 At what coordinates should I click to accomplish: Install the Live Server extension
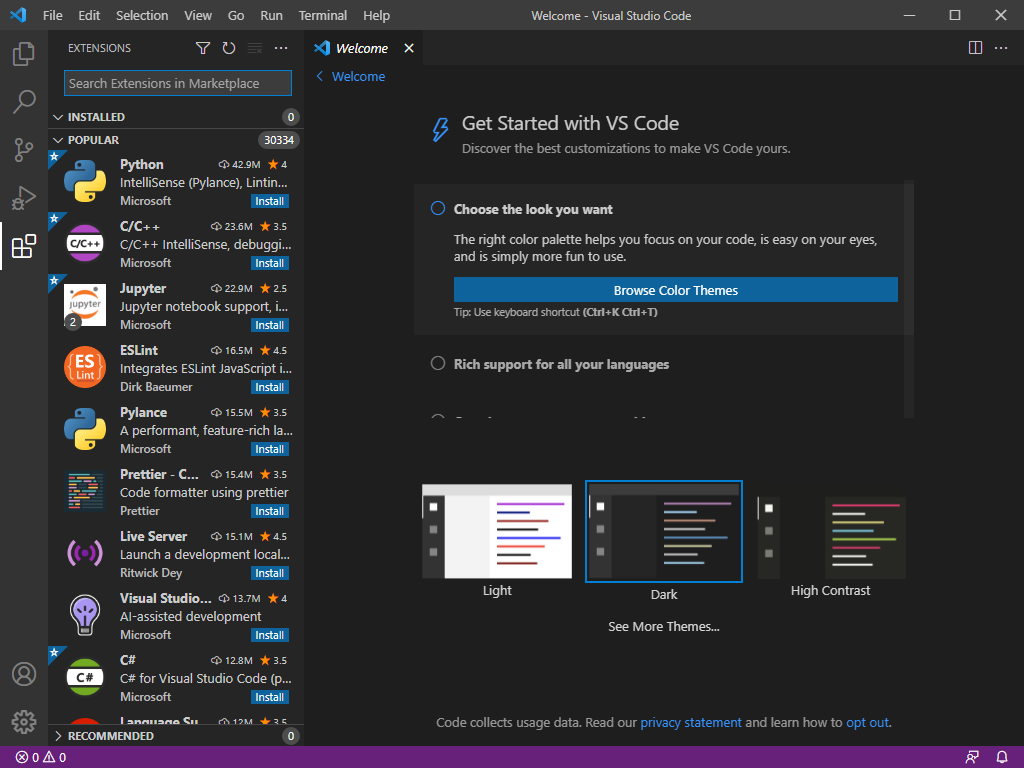click(270, 573)
